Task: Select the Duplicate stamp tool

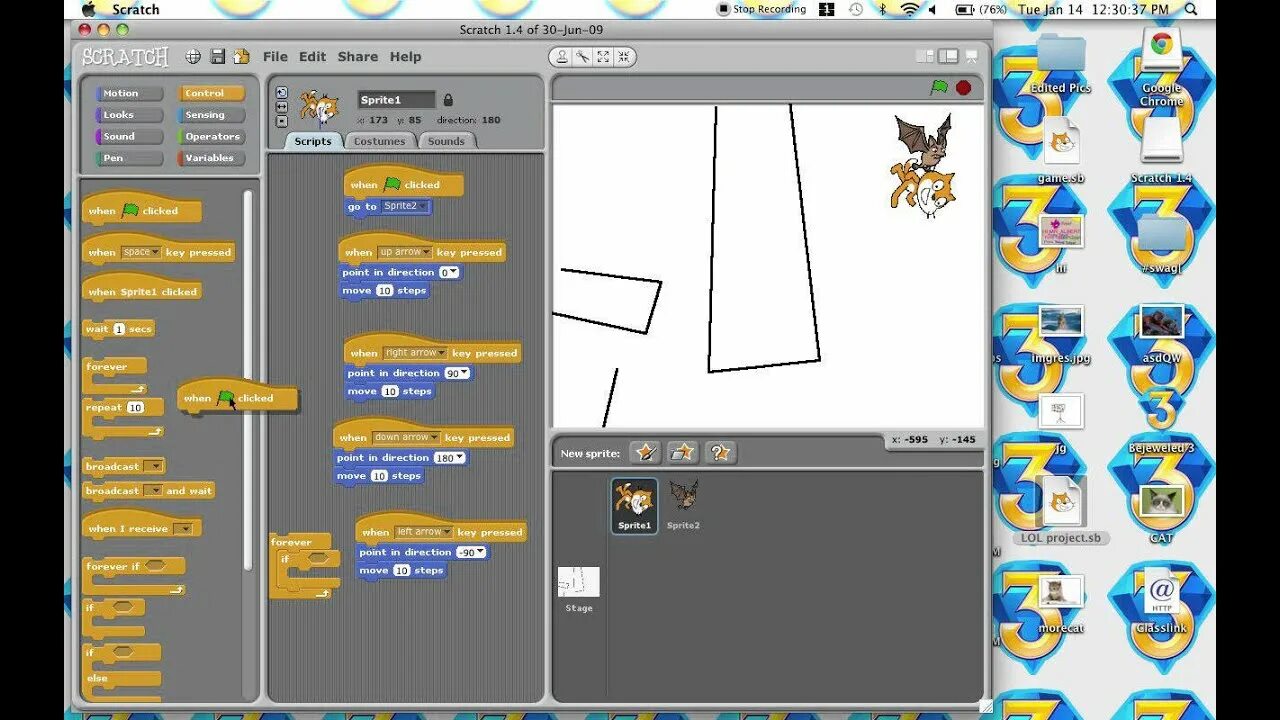Action: (562, 57)
